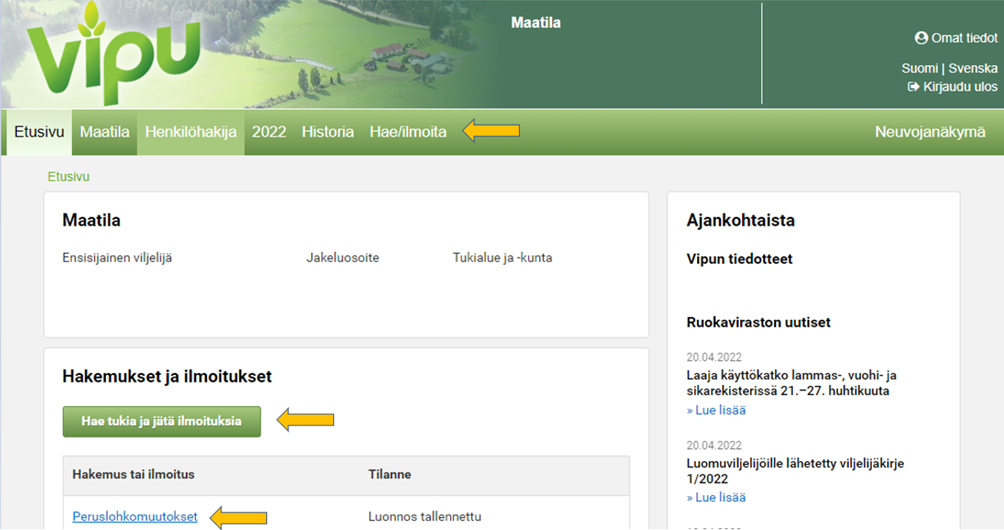Open the Etusivu tab
This screenshot has width=1004, height=530.
[39, 132]
